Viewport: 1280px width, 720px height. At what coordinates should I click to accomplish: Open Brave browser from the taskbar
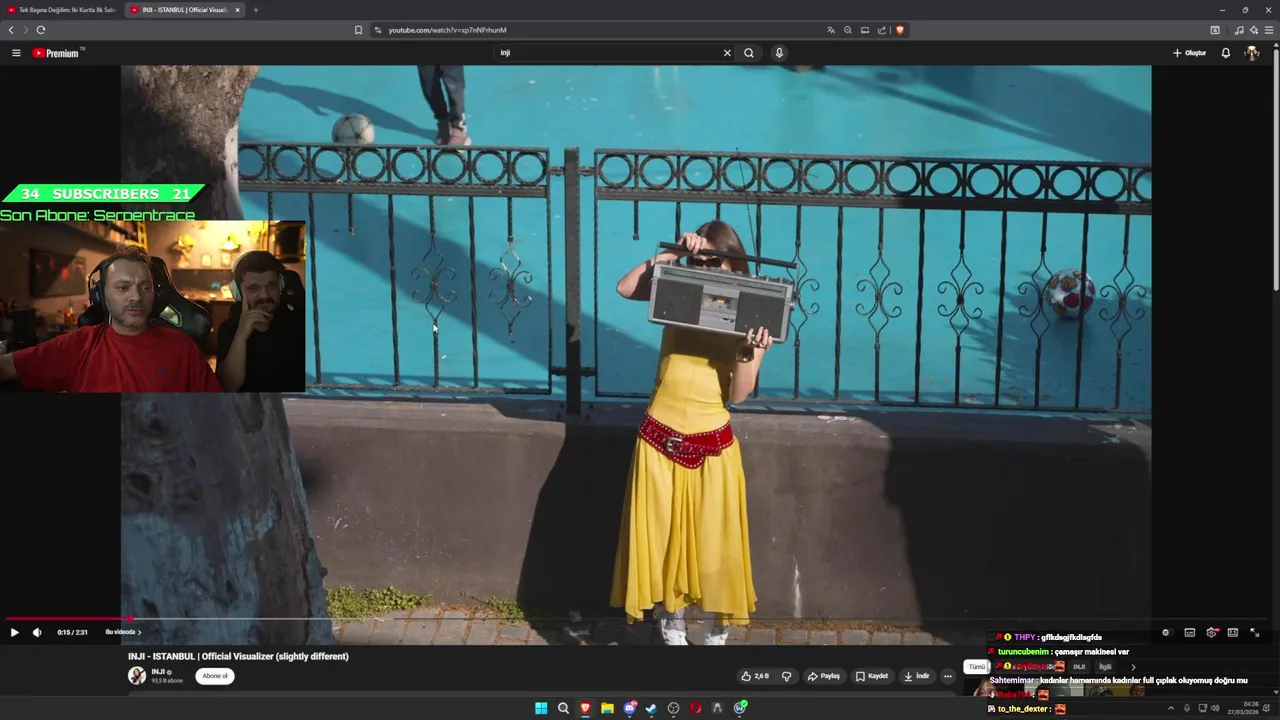[x=585, y=708]
